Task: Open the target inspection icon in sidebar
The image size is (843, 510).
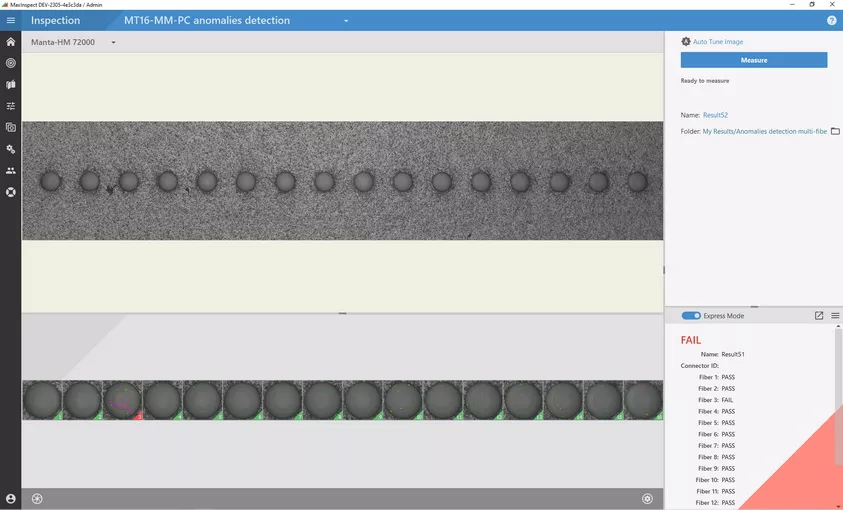Action: (x=10, y=63)
